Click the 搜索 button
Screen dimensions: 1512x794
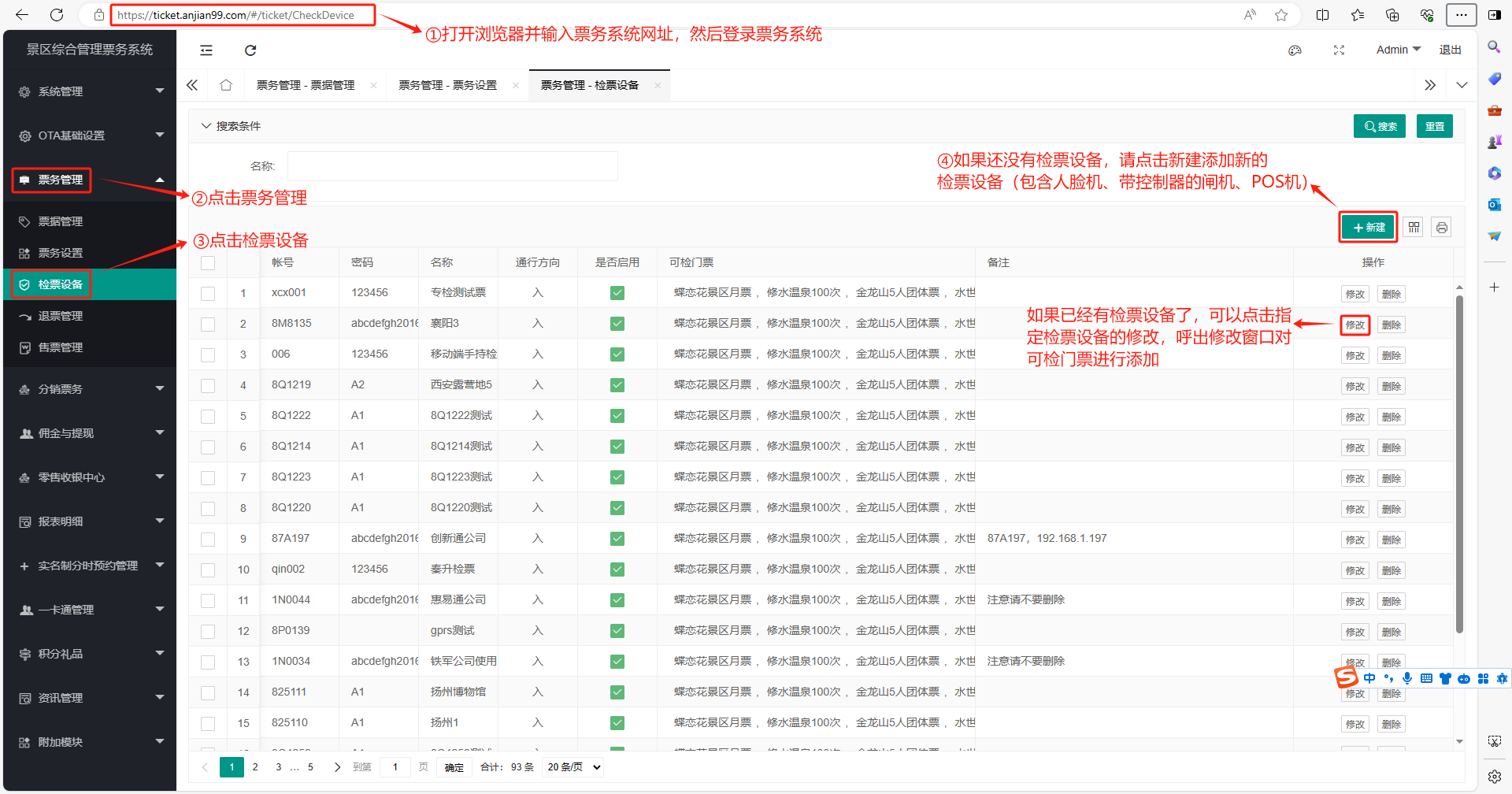click(1380, 126)
